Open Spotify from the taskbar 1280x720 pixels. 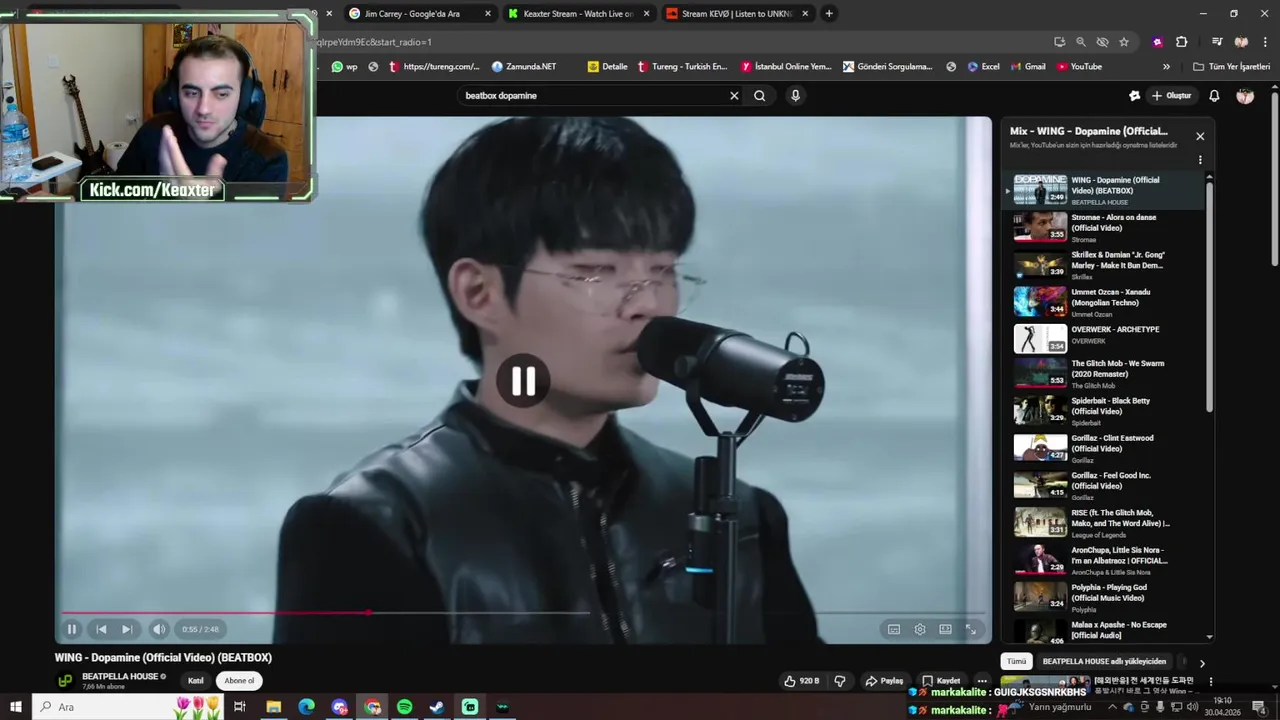coord(404,707)
